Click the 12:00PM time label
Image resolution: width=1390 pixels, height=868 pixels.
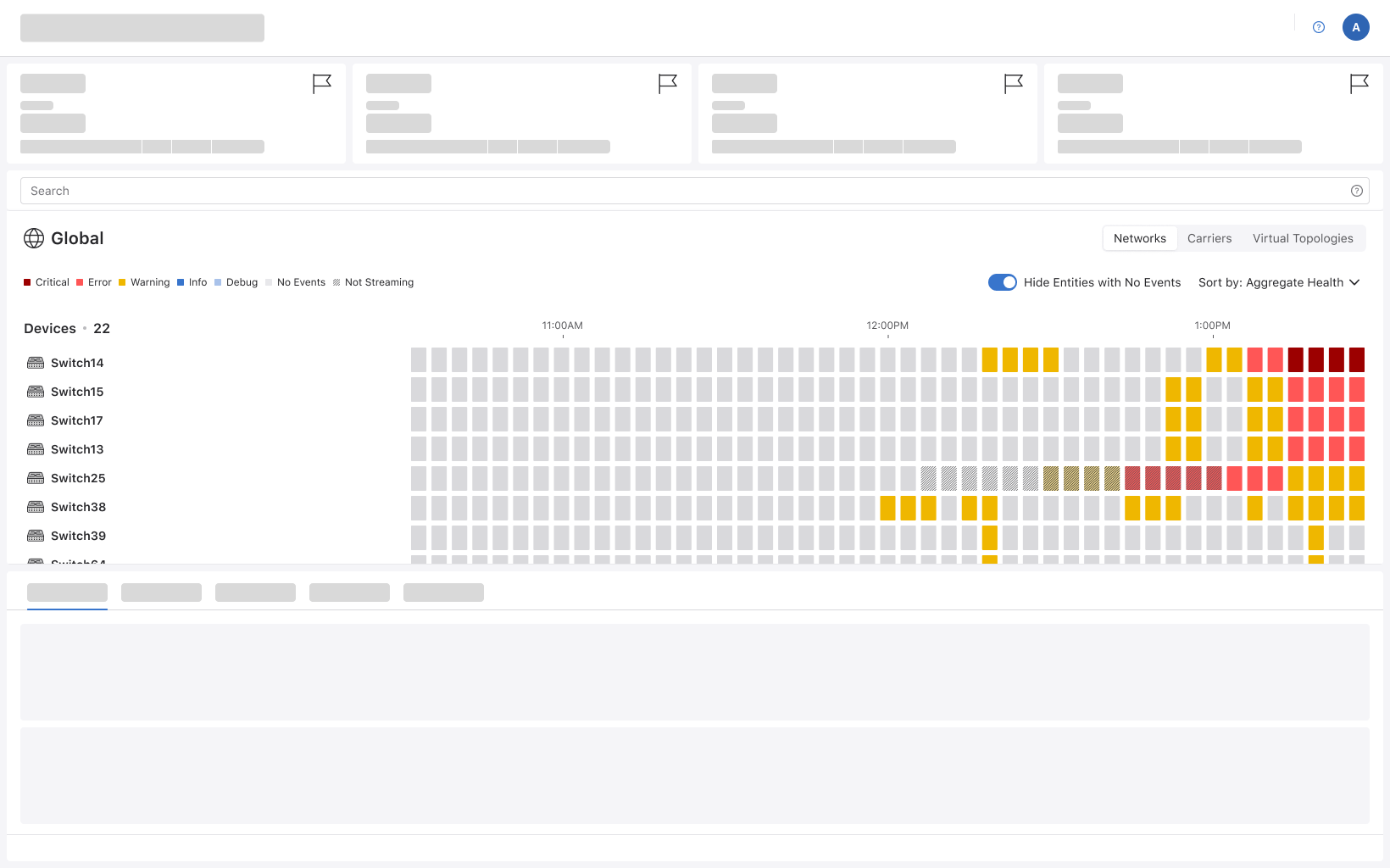click(887, 325)
